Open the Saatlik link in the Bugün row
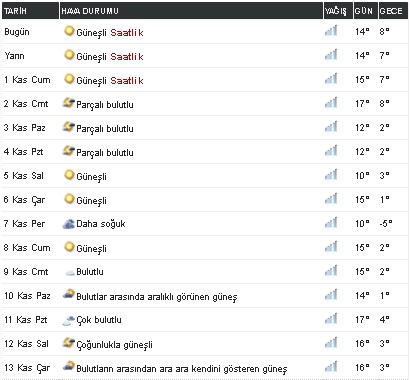Viewport: 411px width, 380px height. click(x=127, y=33)
